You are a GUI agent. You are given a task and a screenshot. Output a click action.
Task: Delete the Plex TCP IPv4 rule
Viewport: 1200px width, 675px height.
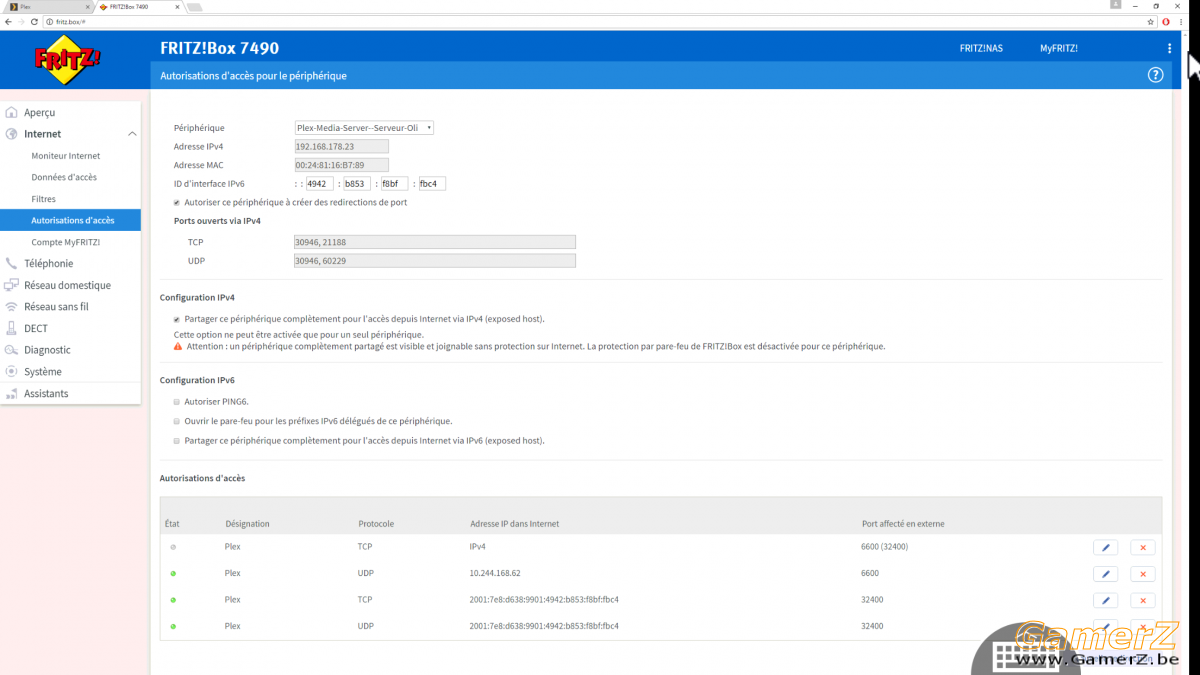pyautogui.click(x=1143, y=547)
